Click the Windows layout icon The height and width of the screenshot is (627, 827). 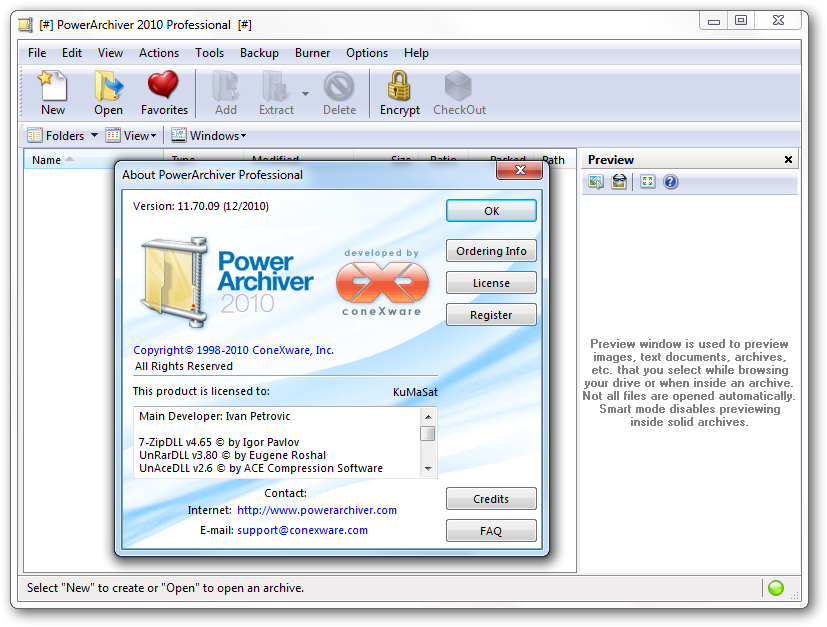pos(178,135)
